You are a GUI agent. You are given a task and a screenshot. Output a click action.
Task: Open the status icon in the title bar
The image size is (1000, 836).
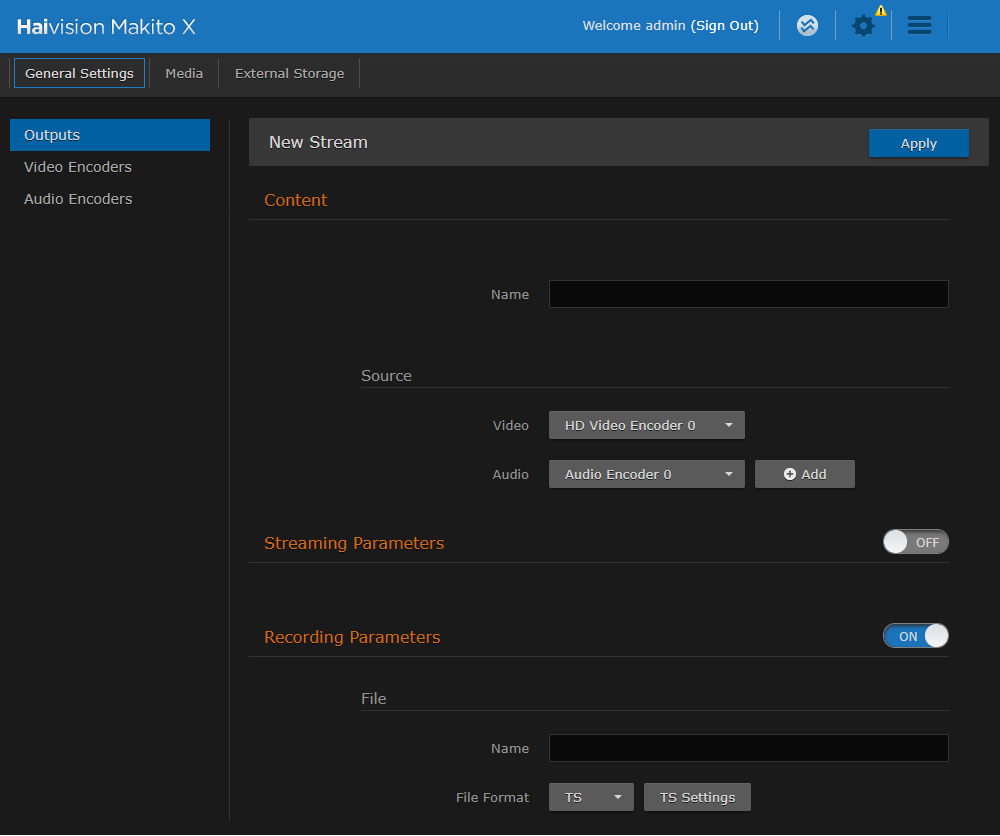pyautogui.click(x=807, y=25)
